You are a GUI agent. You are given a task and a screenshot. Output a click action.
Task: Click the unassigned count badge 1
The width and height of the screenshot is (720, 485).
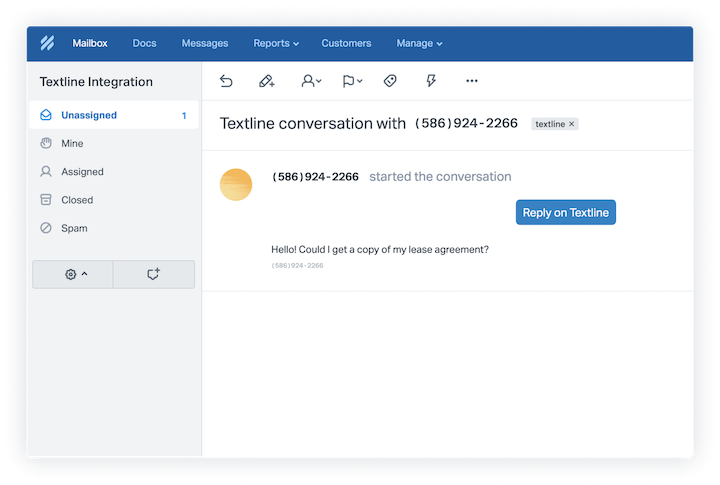click(184, 115)
